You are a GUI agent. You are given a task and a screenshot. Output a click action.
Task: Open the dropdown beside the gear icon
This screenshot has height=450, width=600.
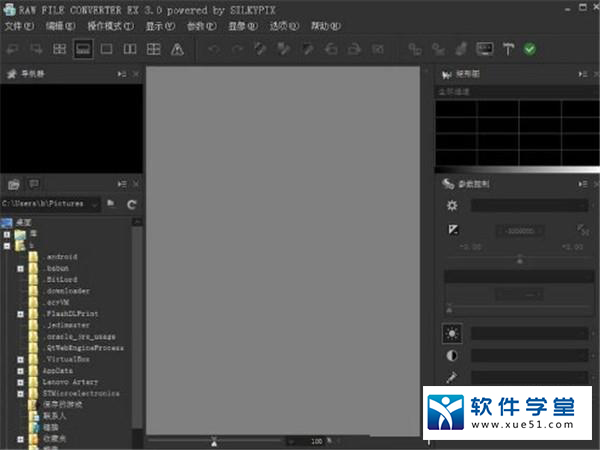point(530,206)
